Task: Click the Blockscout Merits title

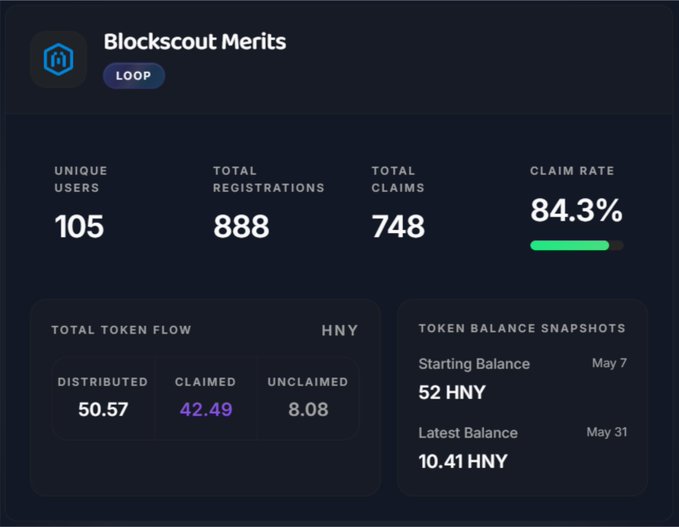Action: click(x=195, y=42)
